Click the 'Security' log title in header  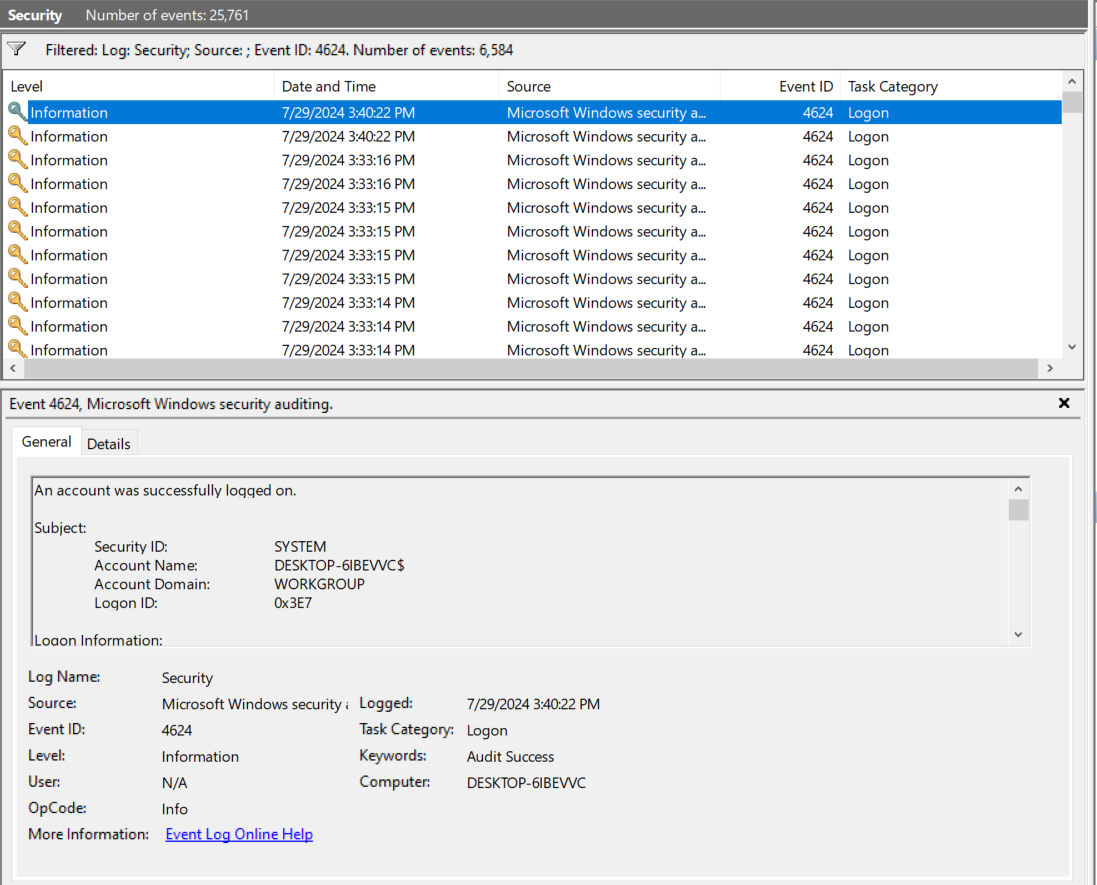(x=35, y=15)
